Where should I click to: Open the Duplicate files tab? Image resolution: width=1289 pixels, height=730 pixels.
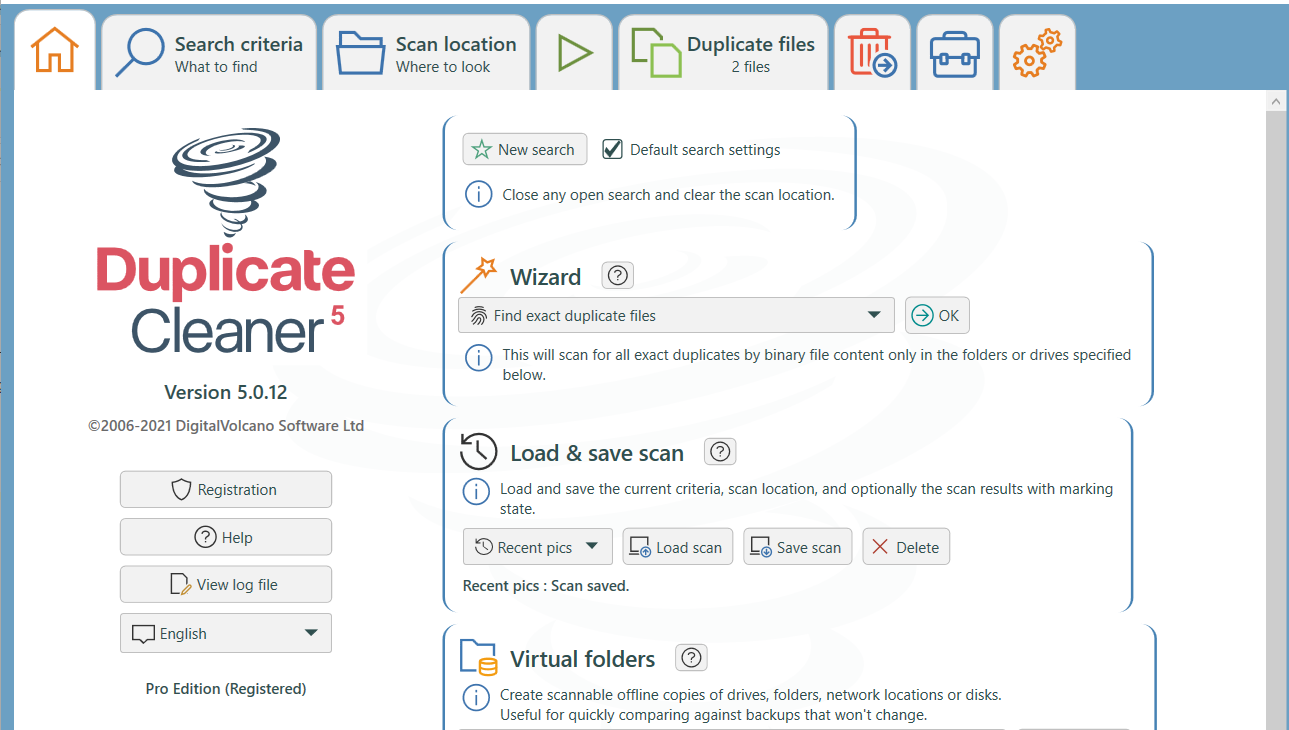click(x=724, y=53)
